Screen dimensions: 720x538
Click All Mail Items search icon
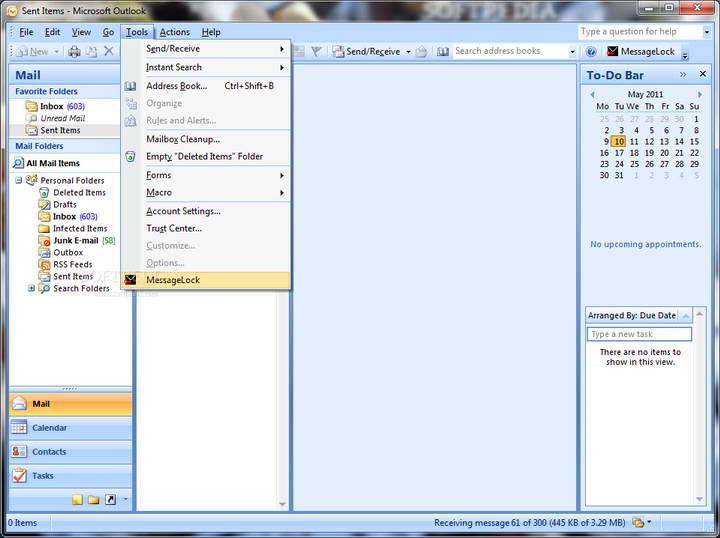pyautogui.click(x=18, y=163)
